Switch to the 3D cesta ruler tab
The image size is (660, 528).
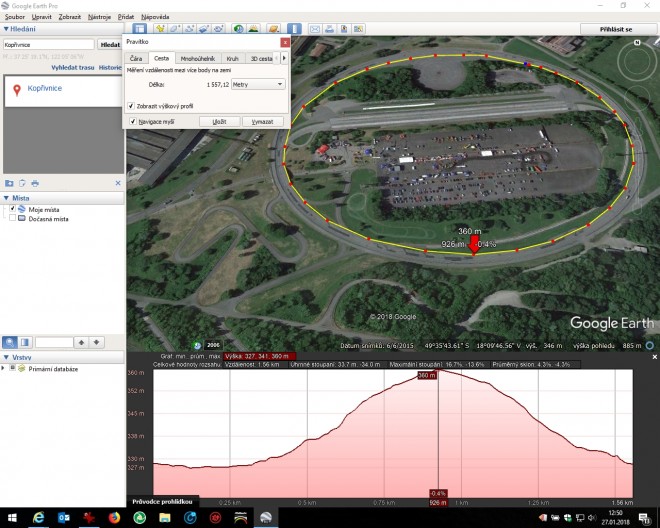click(x=260, y=59)
